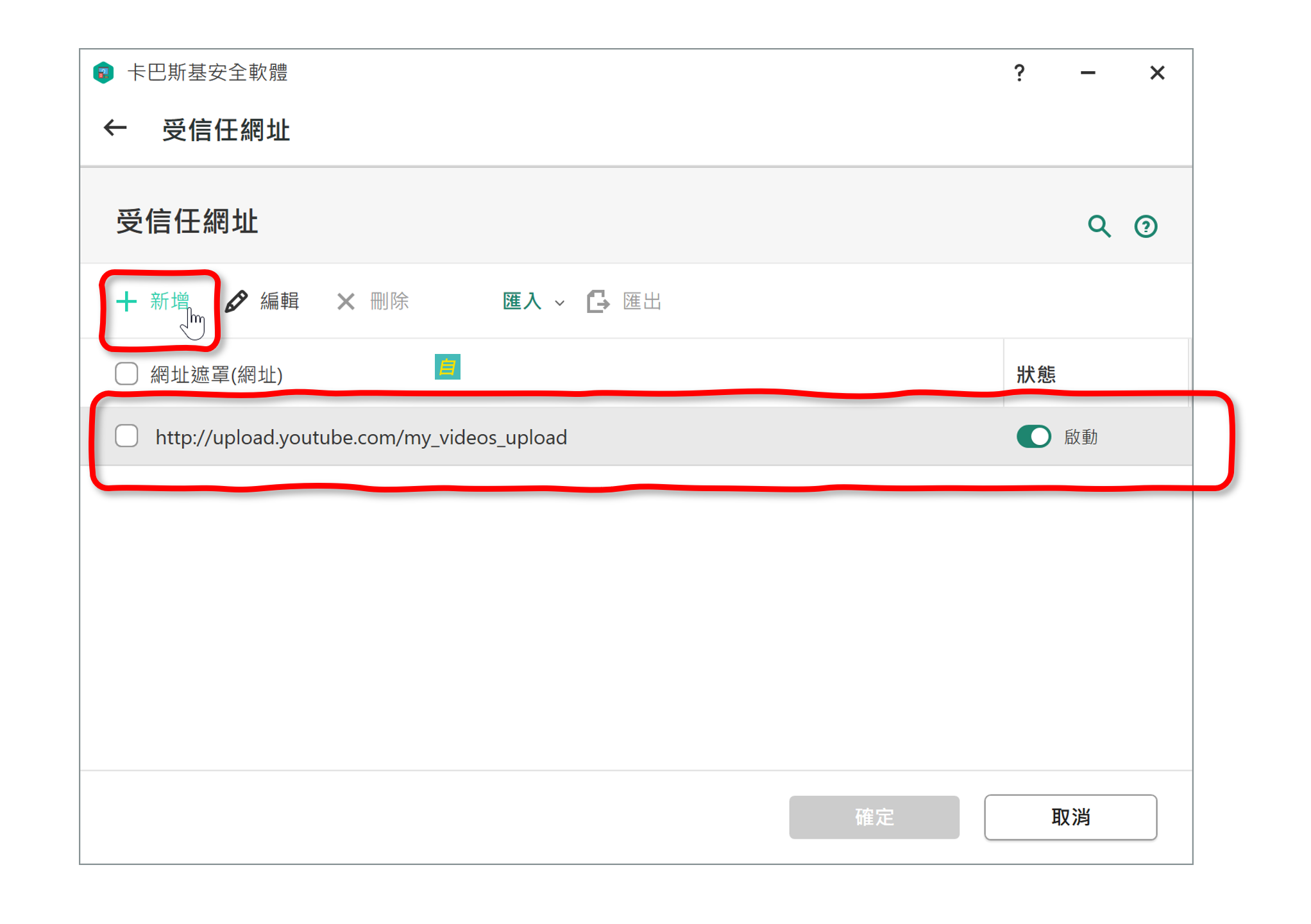Click the title bar question mark
Image resolution: width=1311 pixels, height=924 pixels.
point(1019,73)
